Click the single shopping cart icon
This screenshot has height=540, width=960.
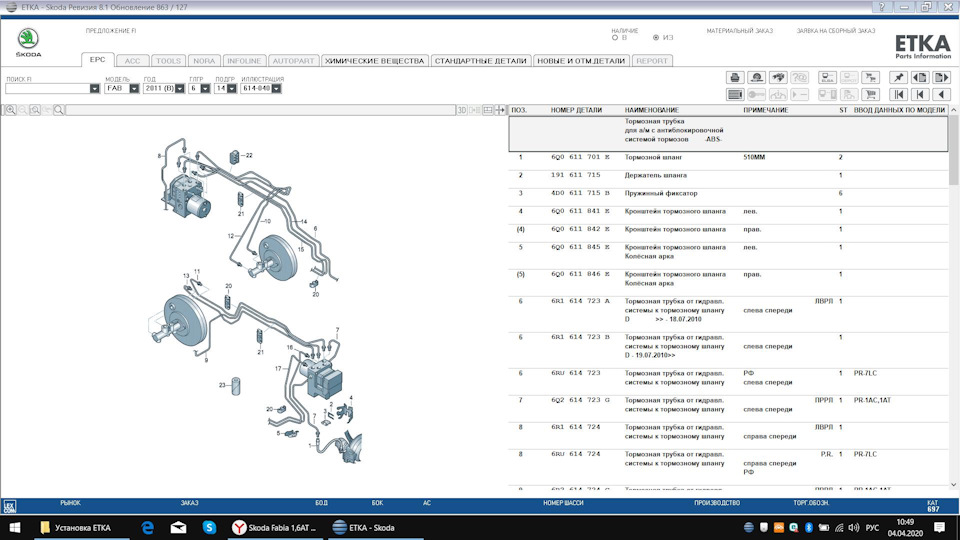pos(870,94)
